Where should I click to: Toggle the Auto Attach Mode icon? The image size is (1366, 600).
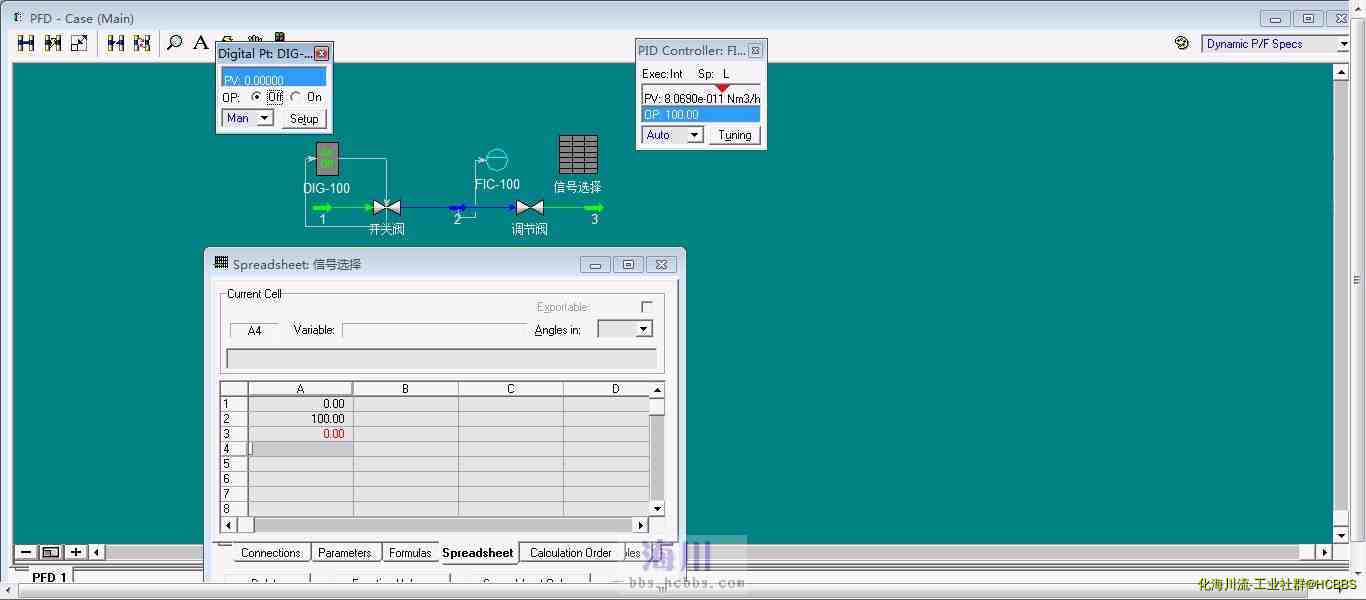52,43
